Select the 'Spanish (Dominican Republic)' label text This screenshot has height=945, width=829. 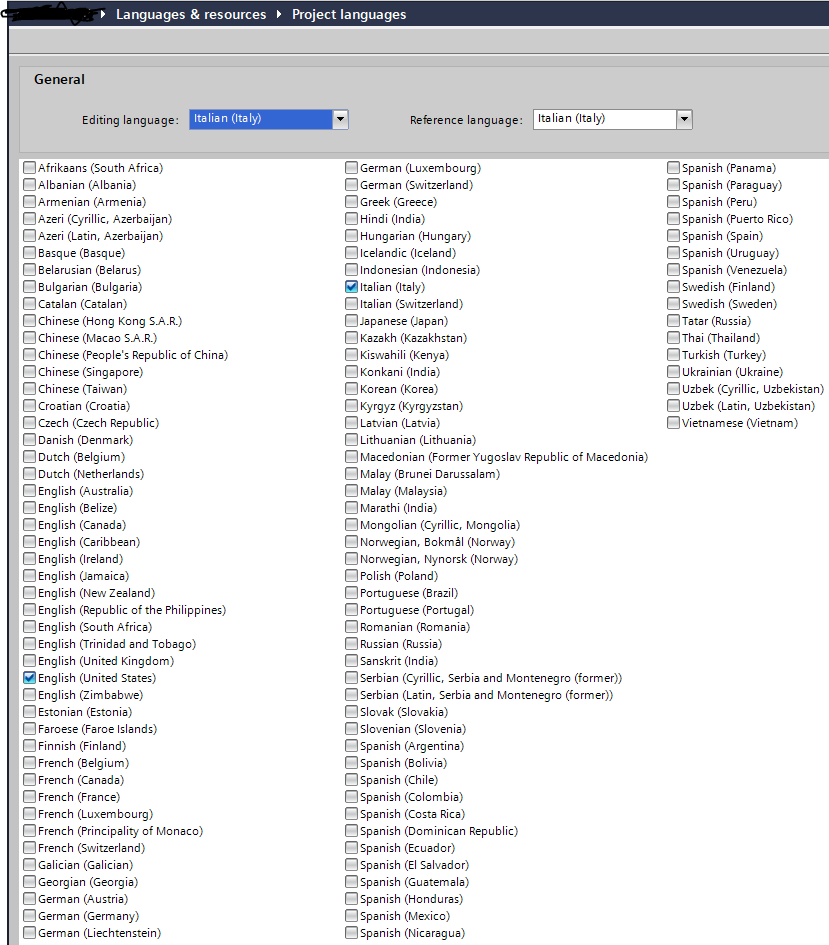[439, 831]
